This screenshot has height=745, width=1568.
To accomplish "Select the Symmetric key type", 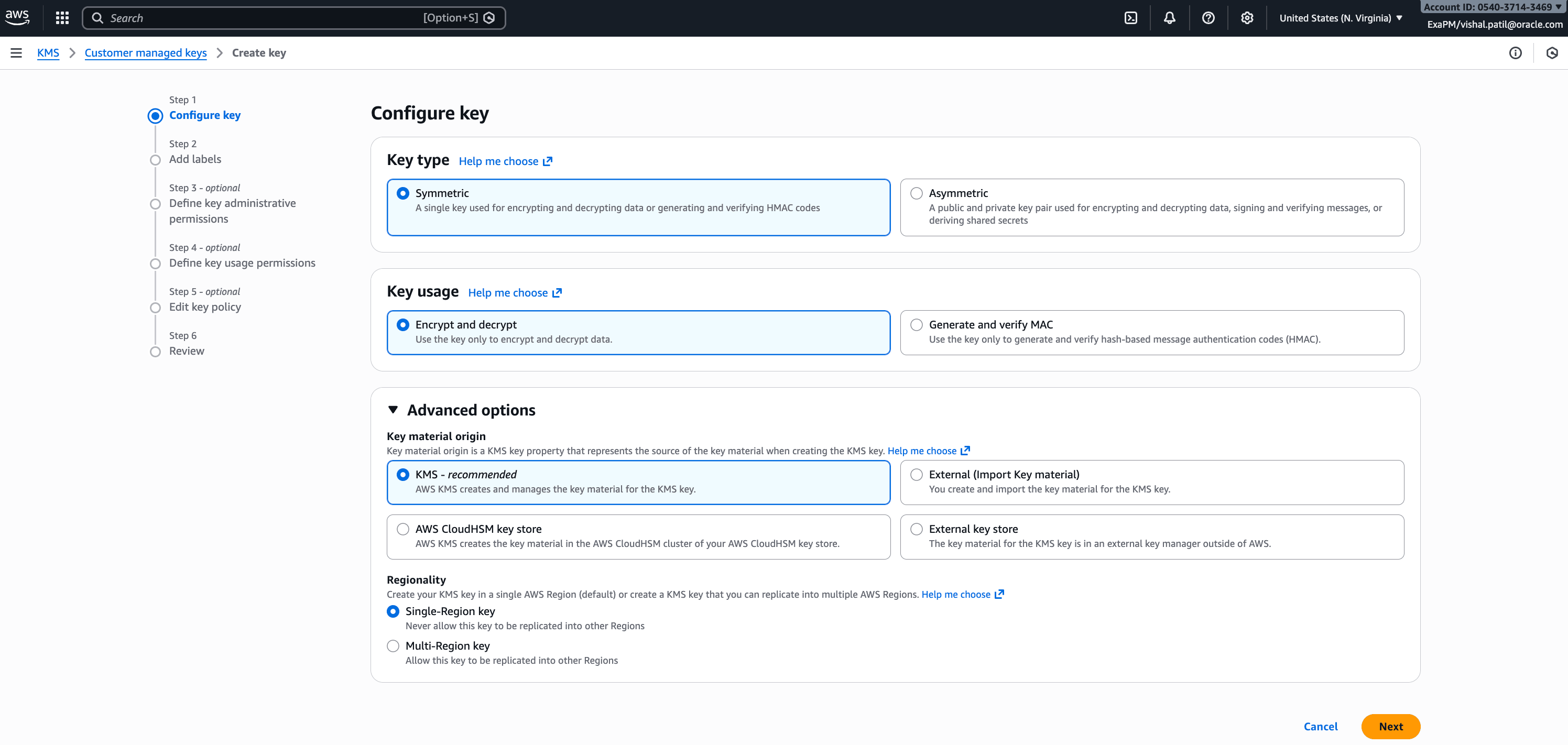I will click(x=638, y=207).
